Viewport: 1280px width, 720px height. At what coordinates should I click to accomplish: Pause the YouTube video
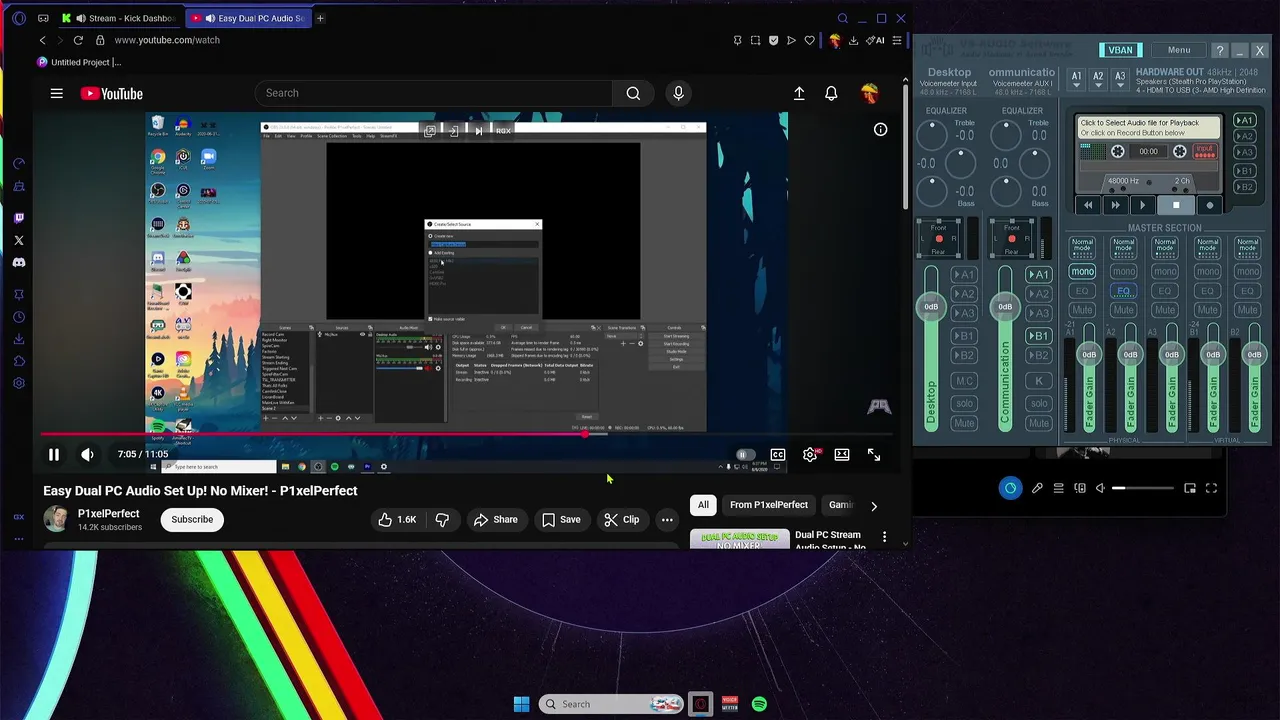click(x=54, y=454)
